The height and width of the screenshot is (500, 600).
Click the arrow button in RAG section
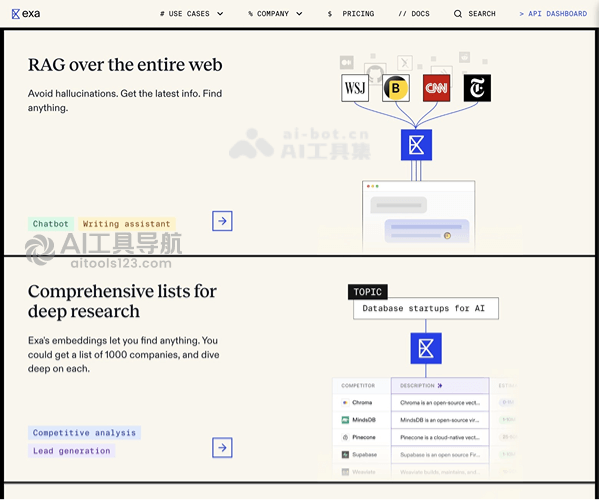(x=222, y=221)
